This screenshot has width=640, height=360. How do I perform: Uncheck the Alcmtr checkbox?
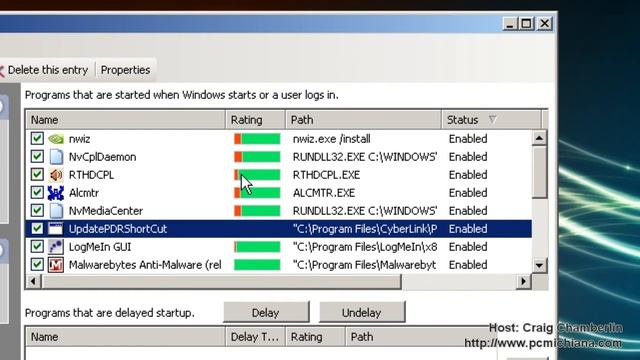pyautogui.click(x=37, y=192)
